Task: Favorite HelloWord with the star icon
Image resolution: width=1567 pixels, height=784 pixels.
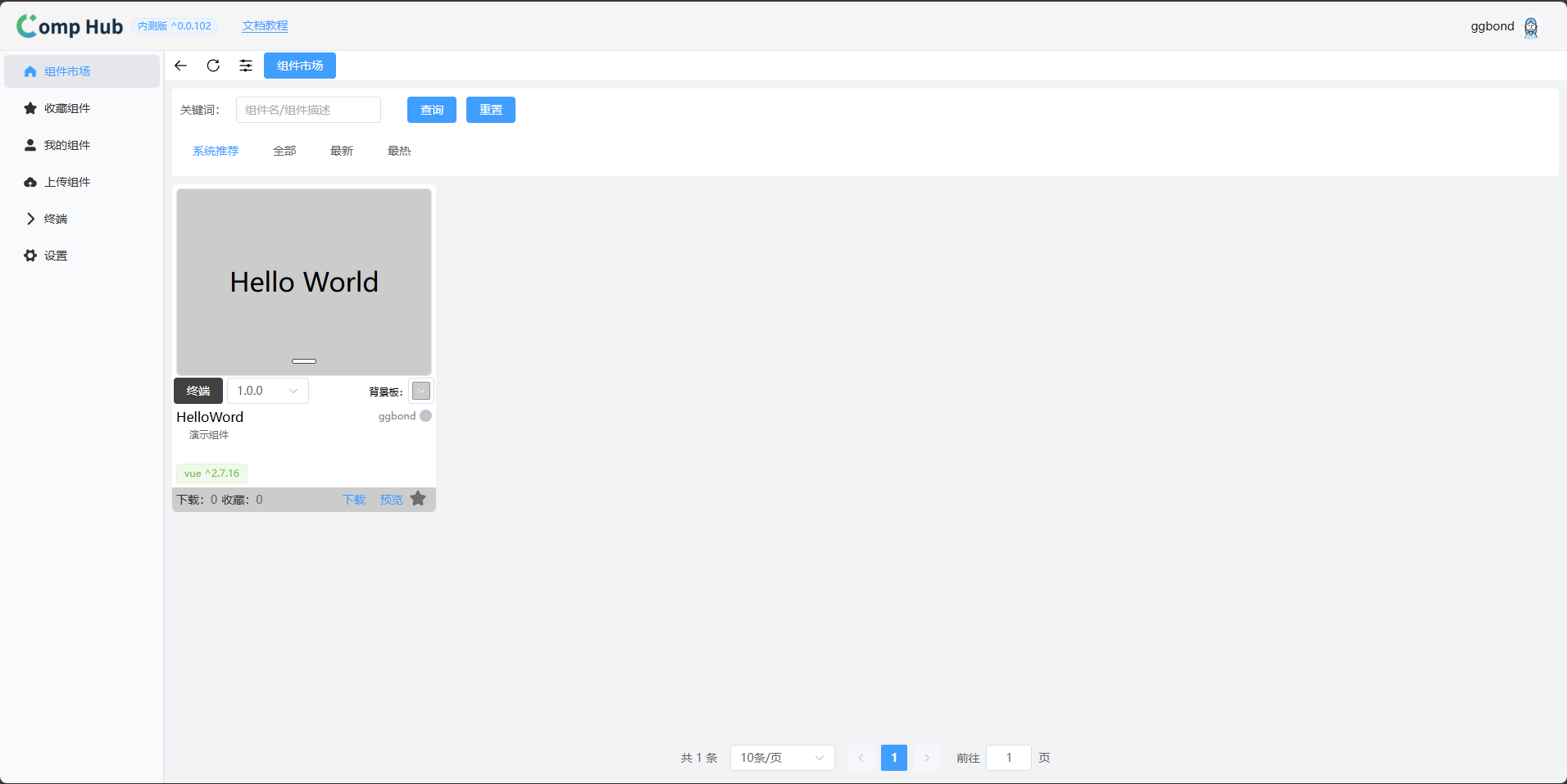Action: click(x=418, y=499)
